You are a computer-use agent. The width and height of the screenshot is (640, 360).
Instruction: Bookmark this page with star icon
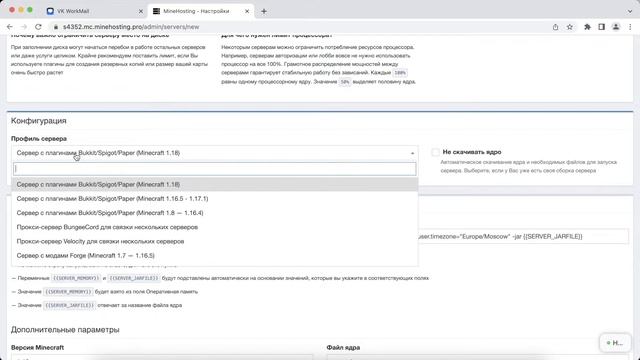tap(569, 27)
